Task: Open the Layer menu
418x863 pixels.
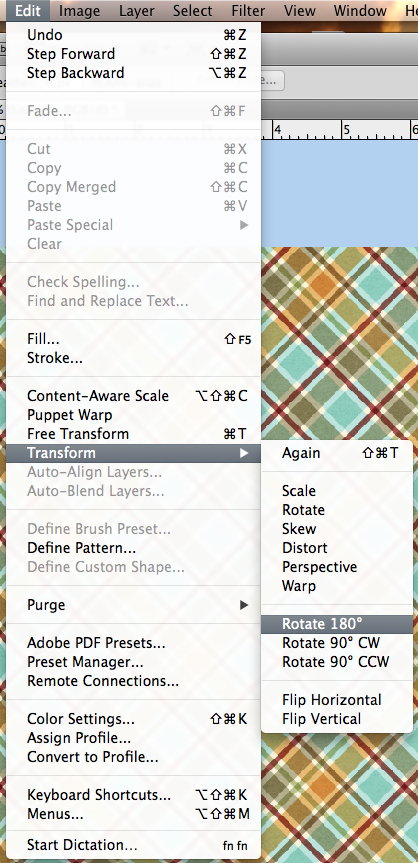Action: (x=137, y=10)
